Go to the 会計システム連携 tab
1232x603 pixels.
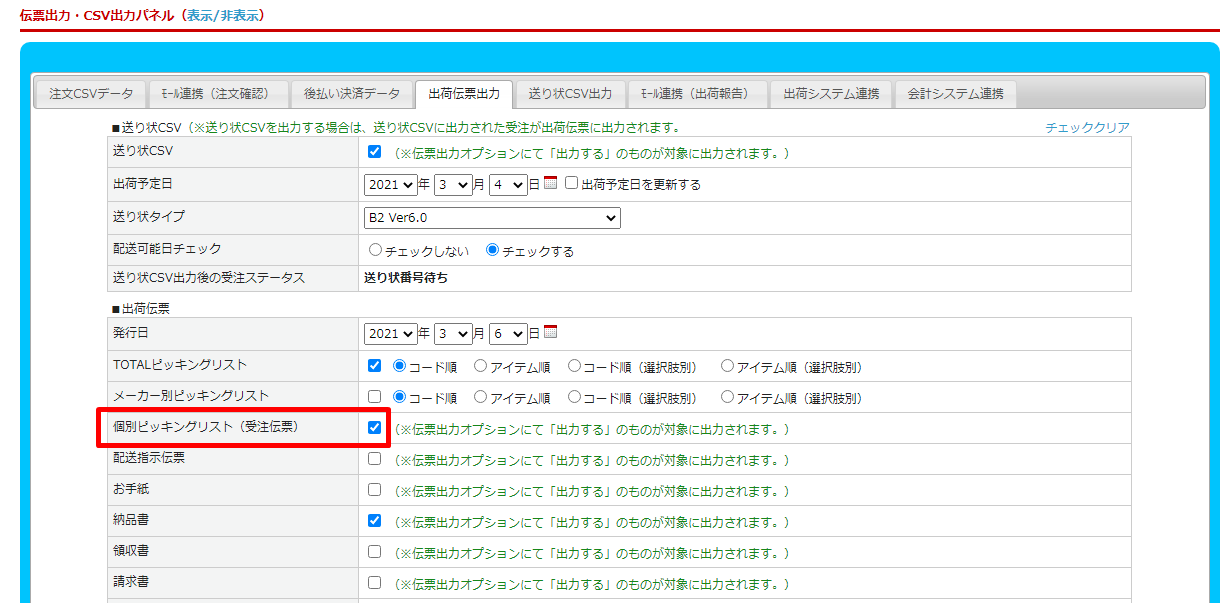(955, 94)
